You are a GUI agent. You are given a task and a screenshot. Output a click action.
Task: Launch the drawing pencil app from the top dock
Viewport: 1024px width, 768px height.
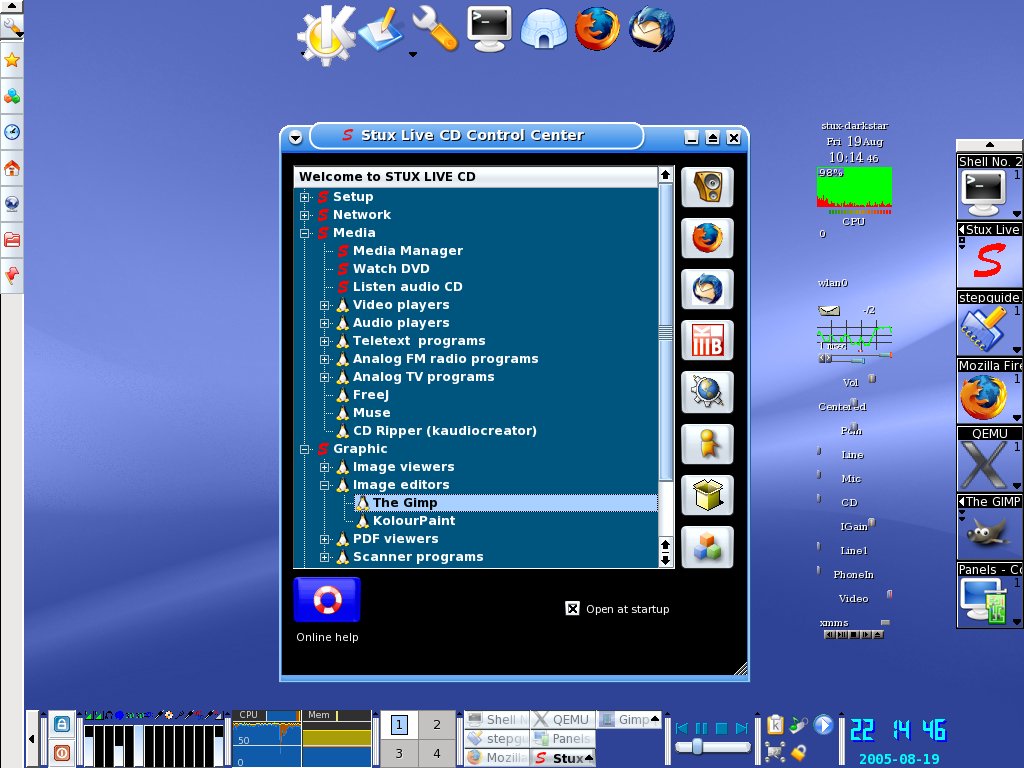(381, 29)
